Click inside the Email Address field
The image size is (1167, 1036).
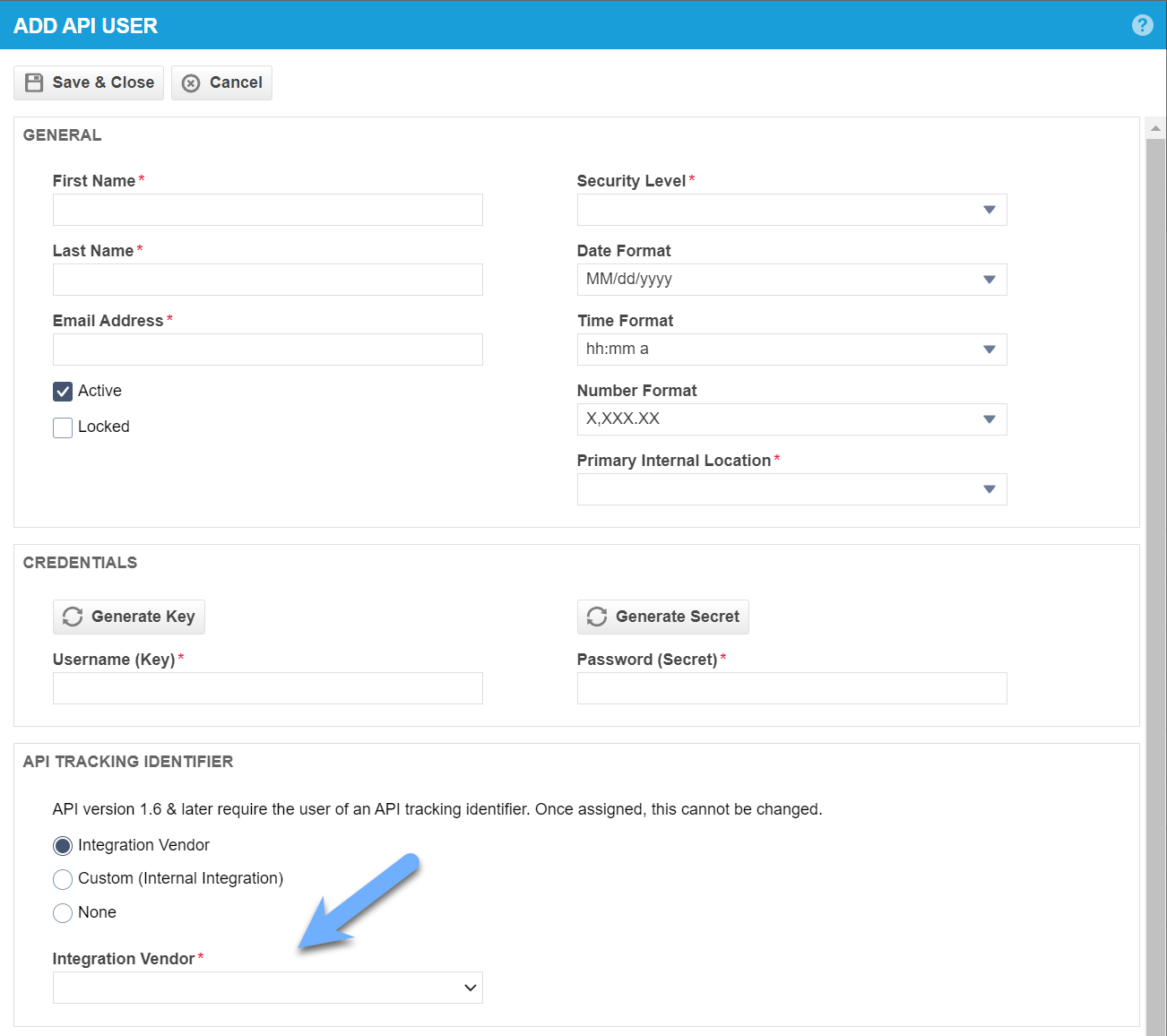[x=267, y=350]
